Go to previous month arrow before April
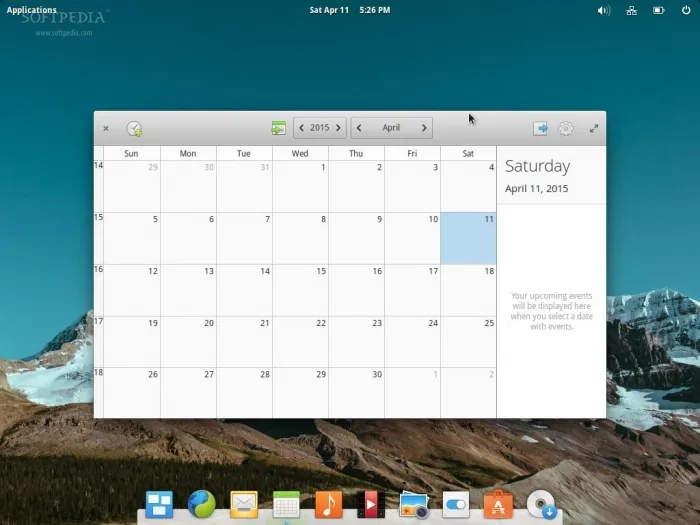This screenshot has height=525, width=700. click(359, 128)
